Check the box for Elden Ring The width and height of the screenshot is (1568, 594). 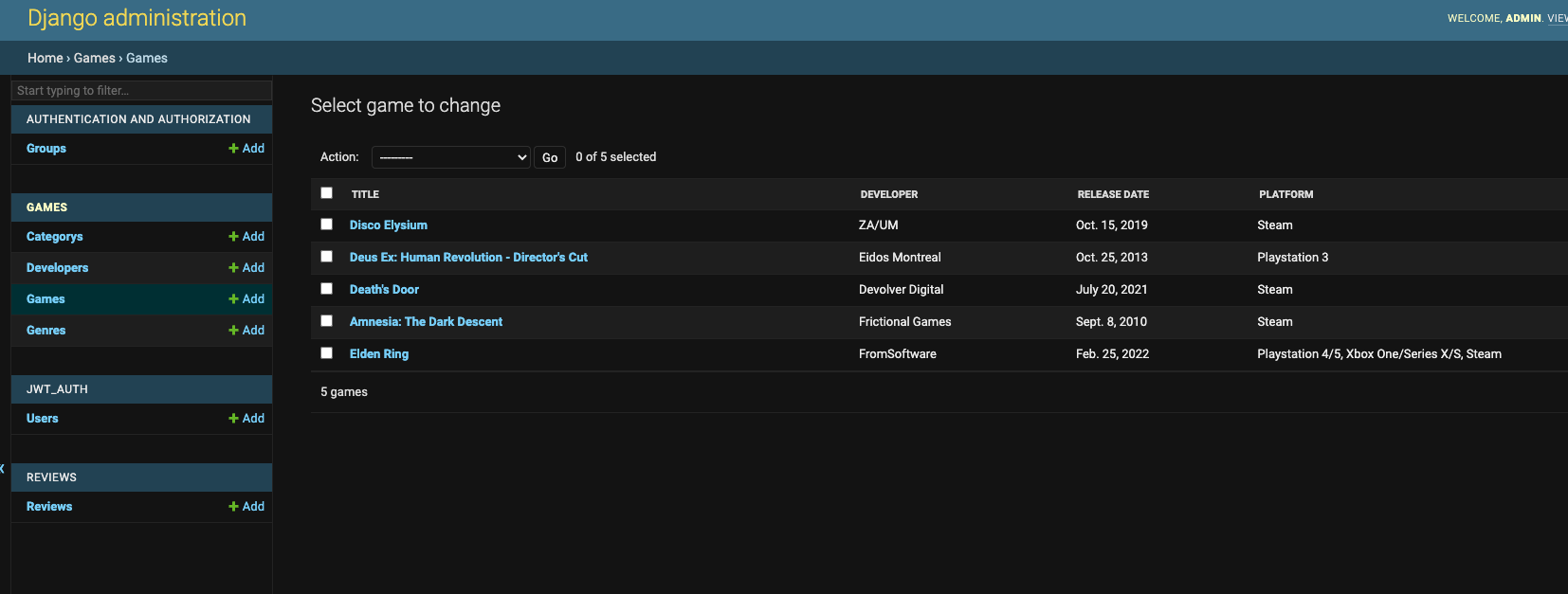327,353
